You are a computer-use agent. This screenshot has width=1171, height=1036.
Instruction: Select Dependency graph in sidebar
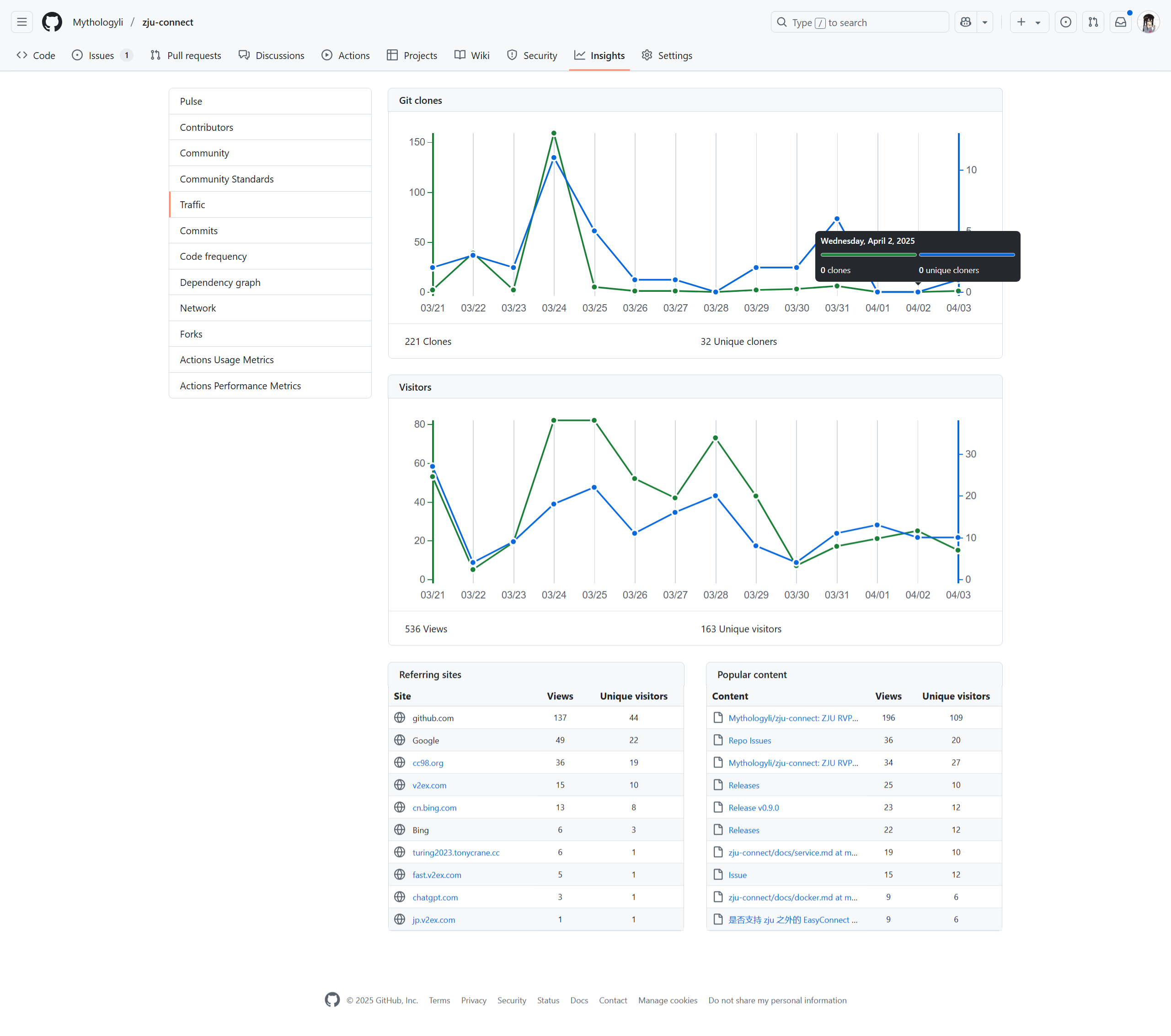220,283
